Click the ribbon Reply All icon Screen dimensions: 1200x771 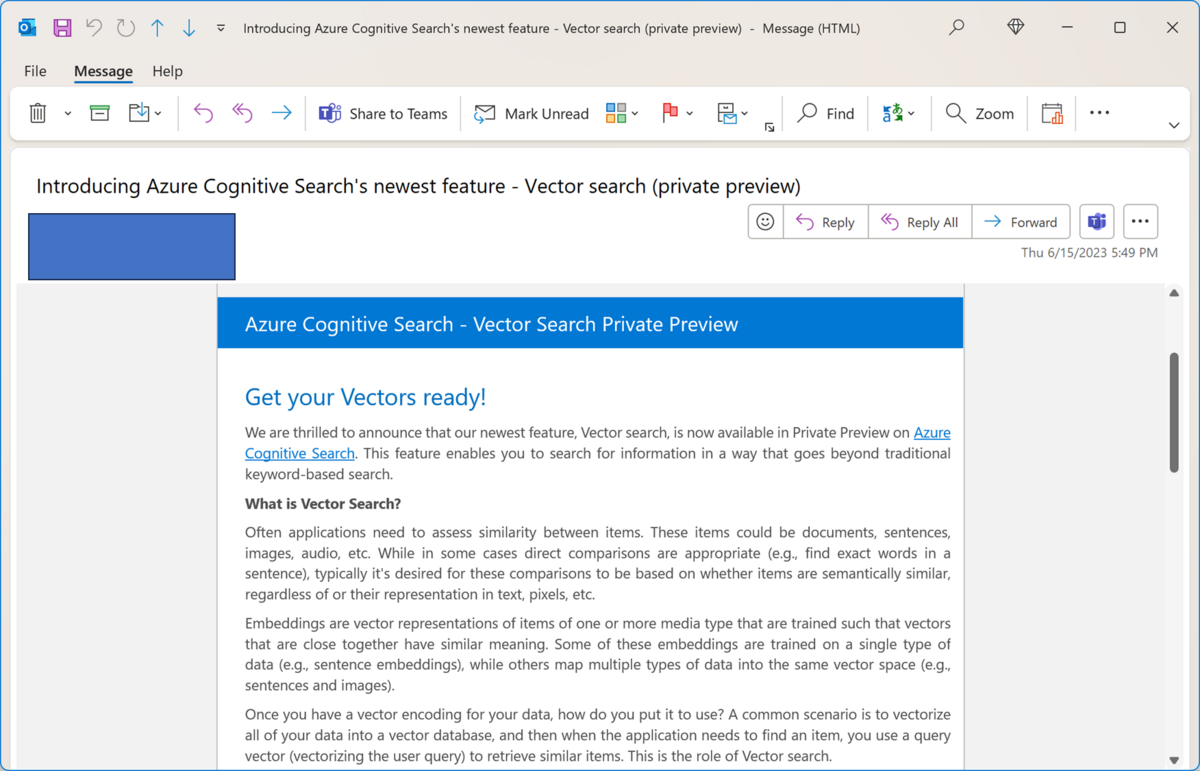[242, 113]
